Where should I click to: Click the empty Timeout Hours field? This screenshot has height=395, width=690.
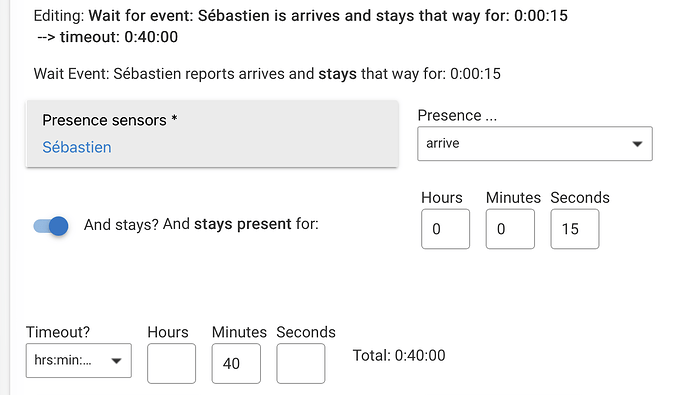(172, 363)
